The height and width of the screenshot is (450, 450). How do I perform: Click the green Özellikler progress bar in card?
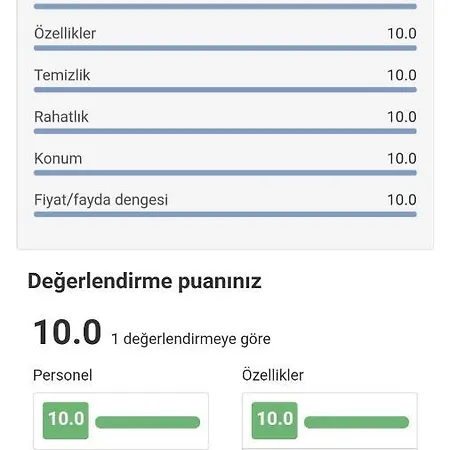(x=356, y=422)
